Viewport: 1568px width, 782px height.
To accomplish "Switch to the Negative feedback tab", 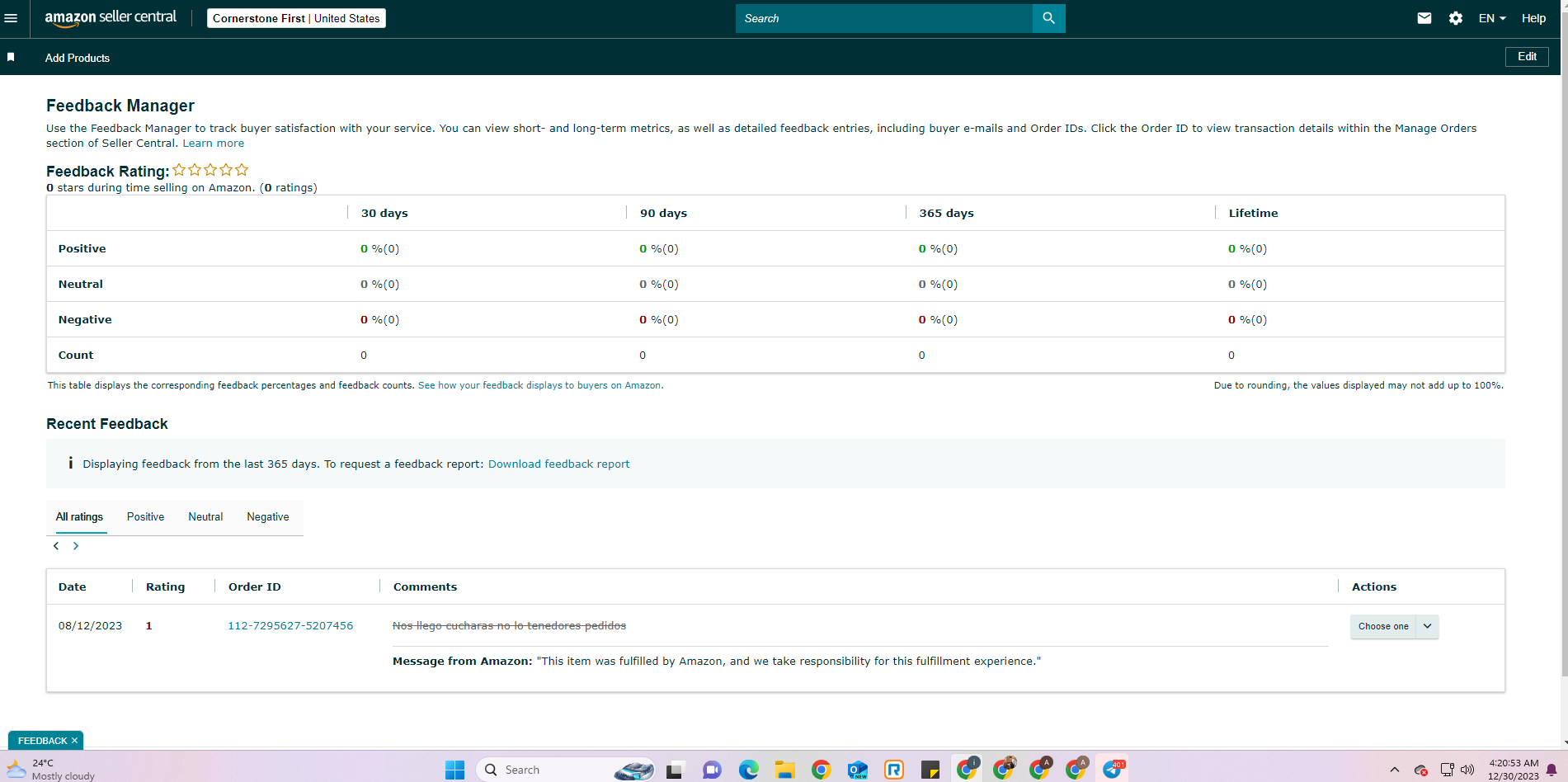I will [268, 517].
